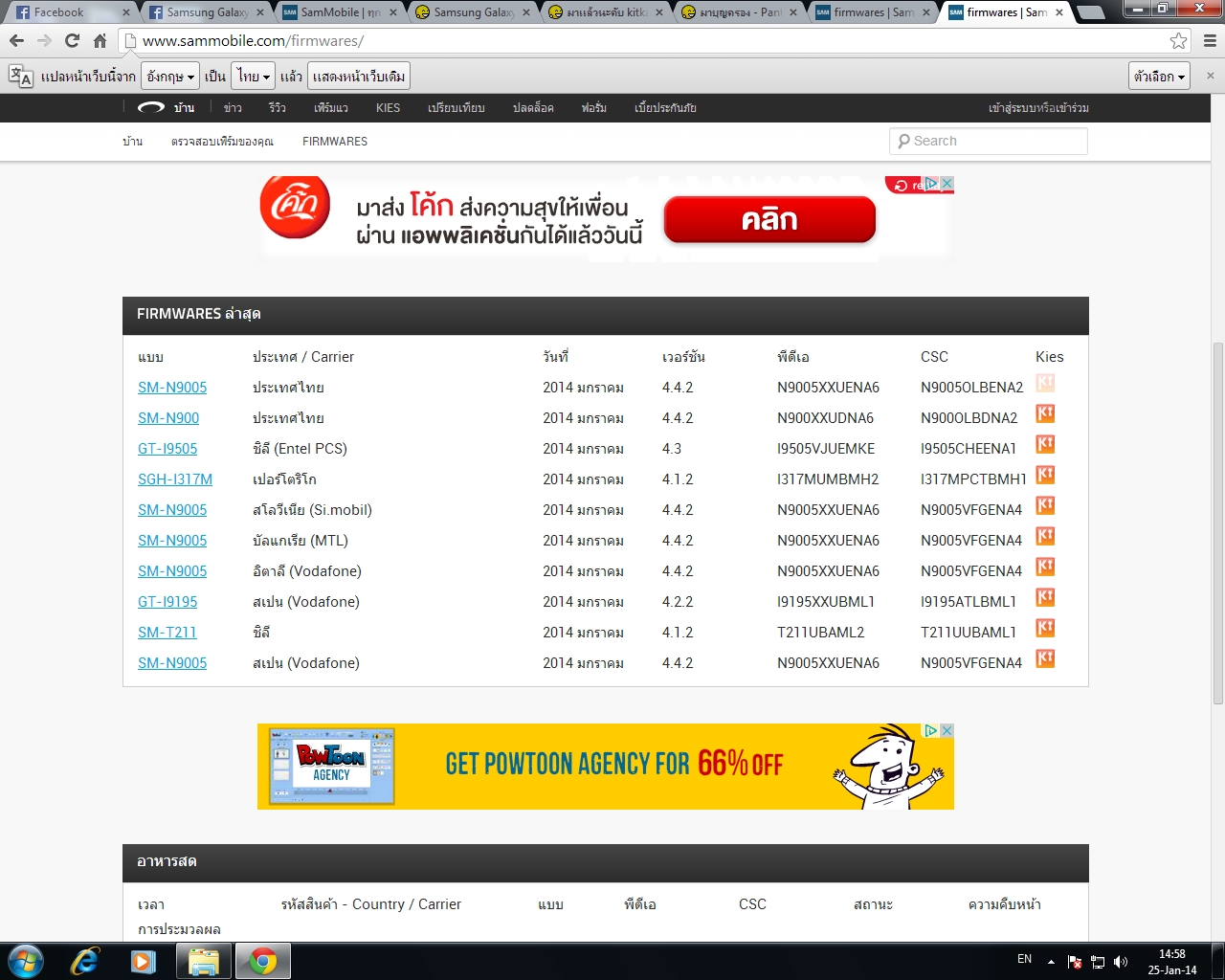Open the ปลดล็อค nav menu item

coord(533,107)
